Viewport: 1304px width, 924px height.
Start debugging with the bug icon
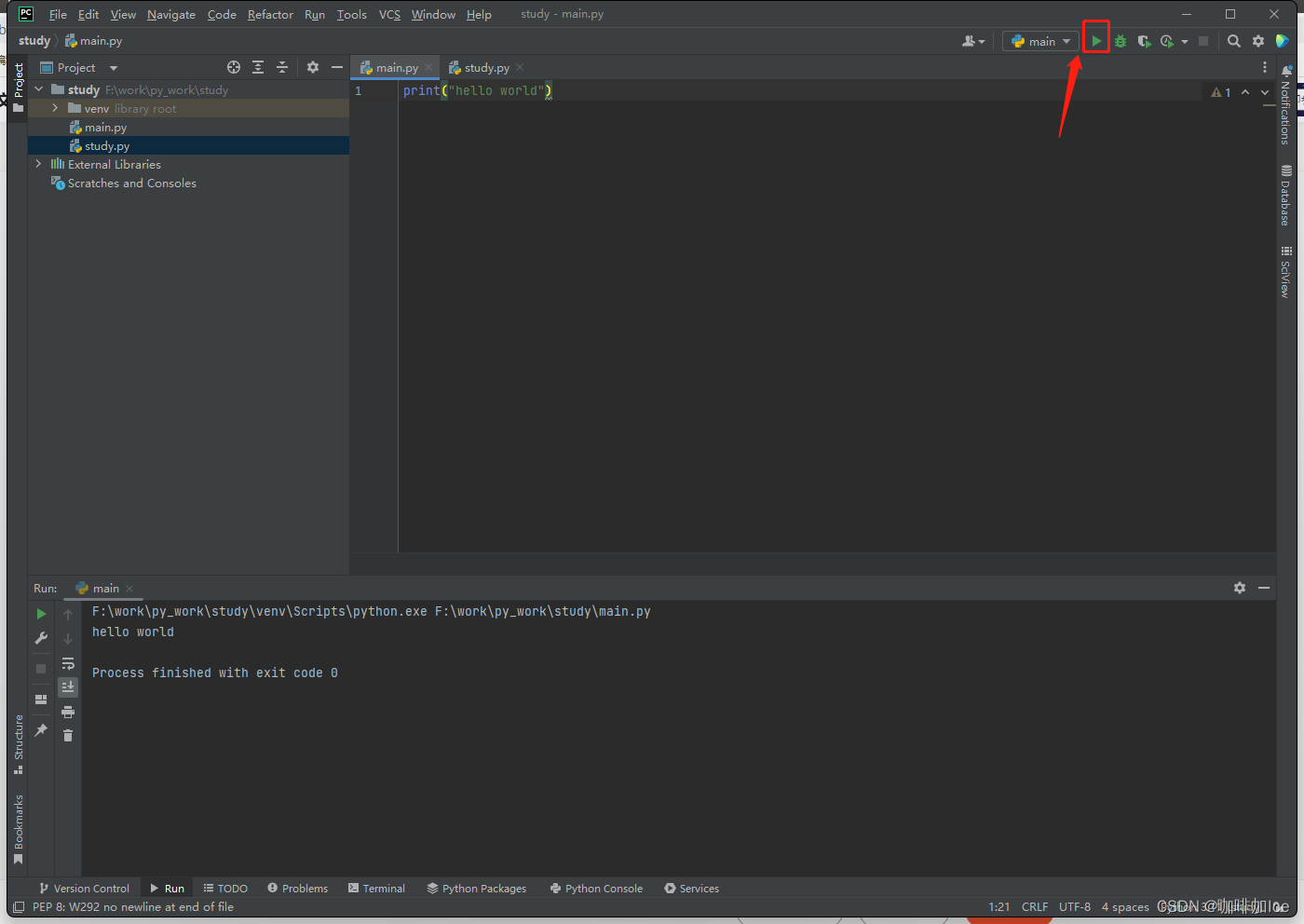tap(1121, 41)
